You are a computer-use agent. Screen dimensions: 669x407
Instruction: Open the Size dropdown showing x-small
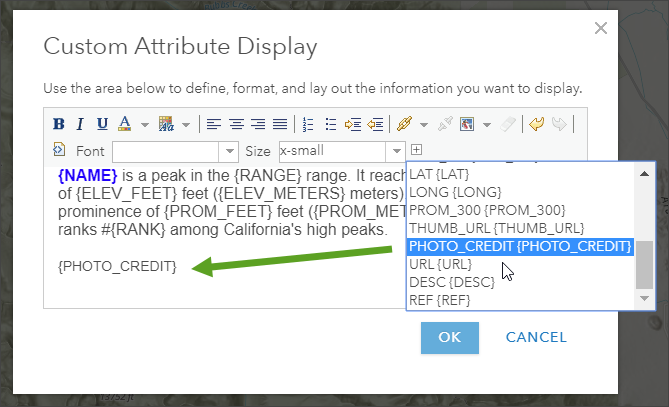394,151
